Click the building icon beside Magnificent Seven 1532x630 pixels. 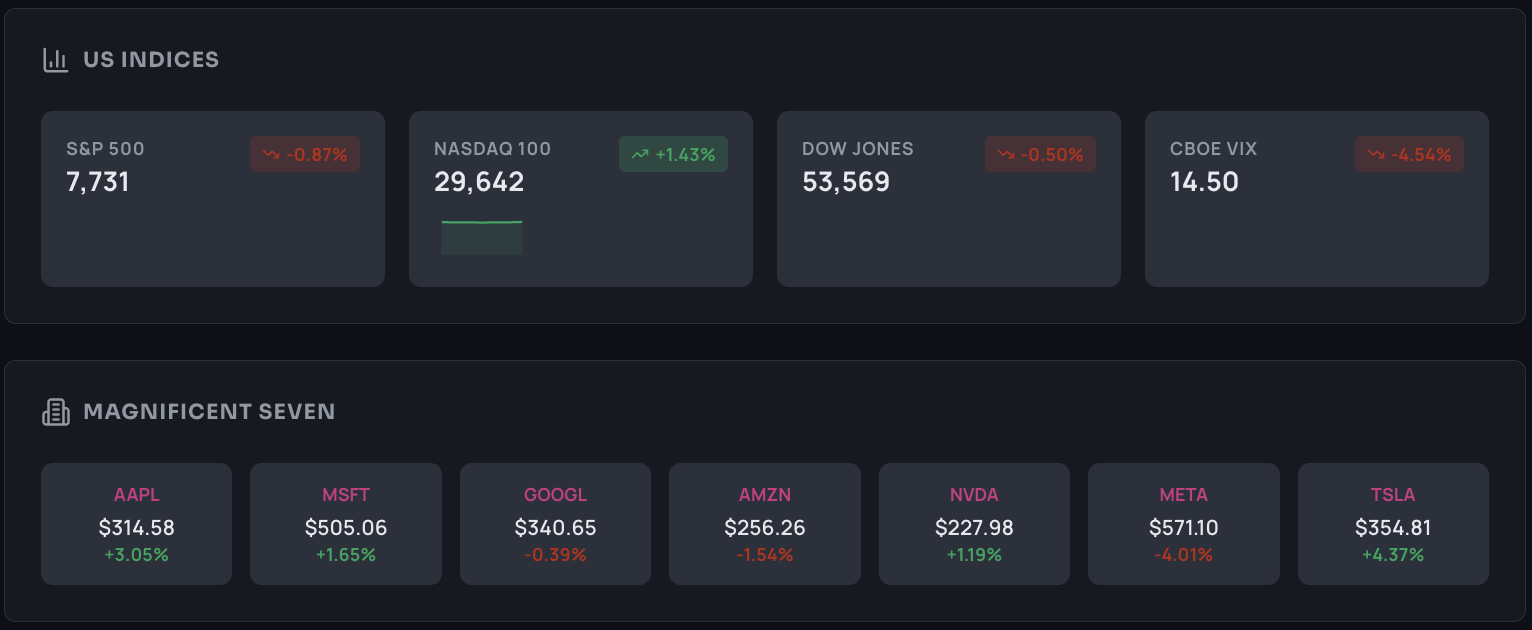(55, 412)
